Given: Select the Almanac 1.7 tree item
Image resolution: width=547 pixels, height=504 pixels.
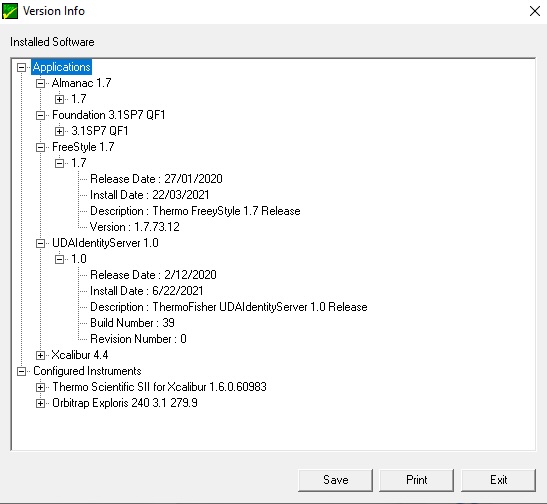Looking at the screenshot, I should click(81, 83).
